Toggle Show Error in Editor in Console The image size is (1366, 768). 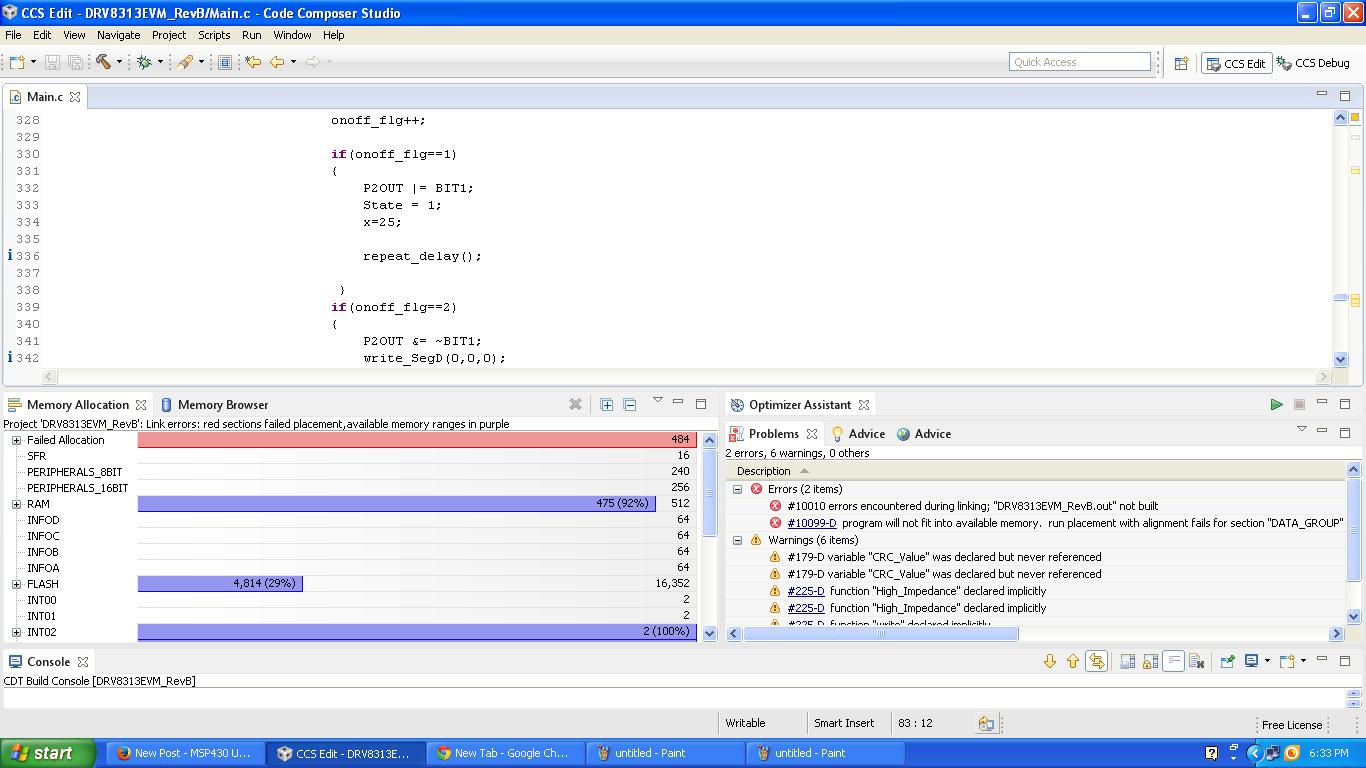(1097, 661)
